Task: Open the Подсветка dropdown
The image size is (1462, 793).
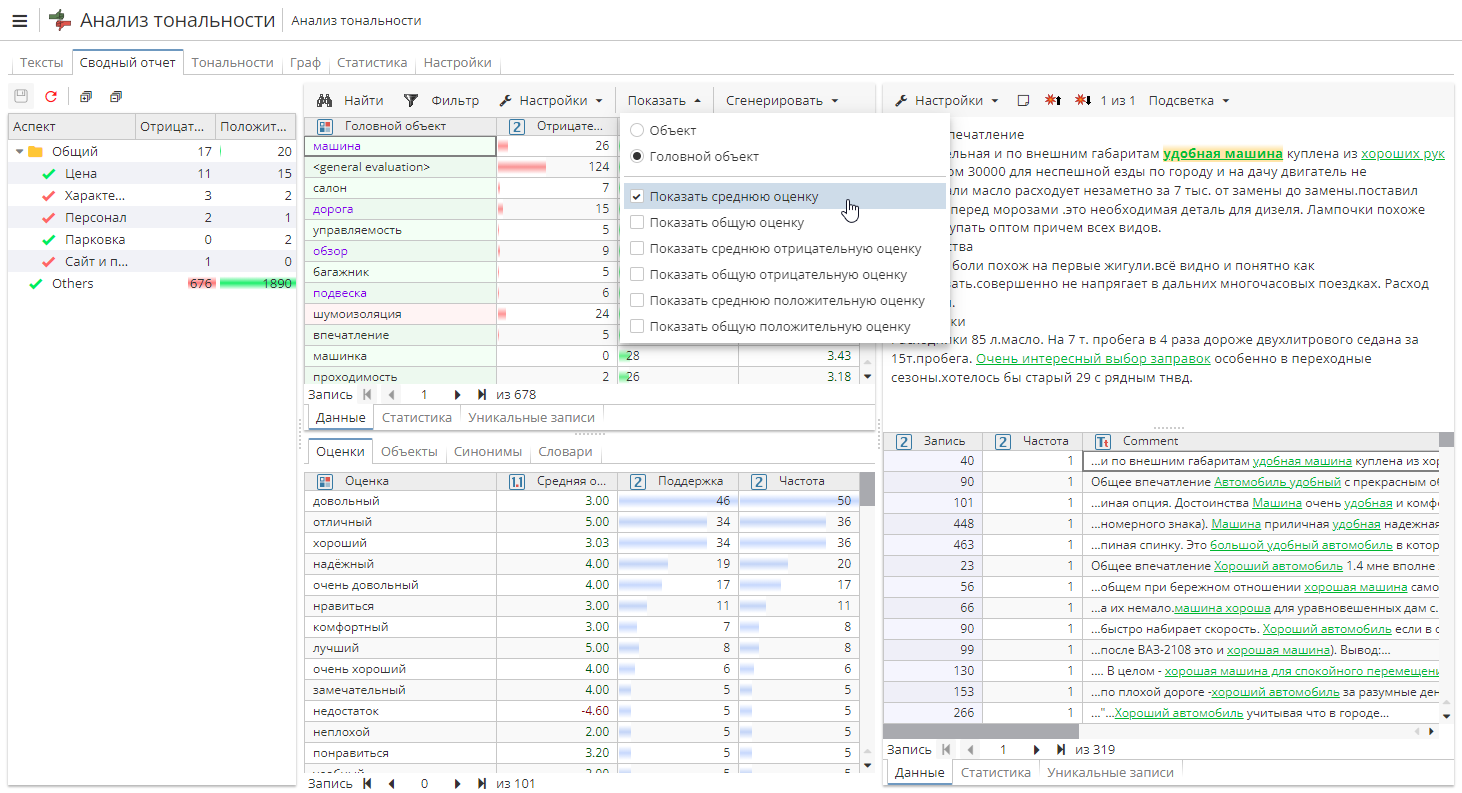Action: pyautogui.click(x=1188, y=100)
